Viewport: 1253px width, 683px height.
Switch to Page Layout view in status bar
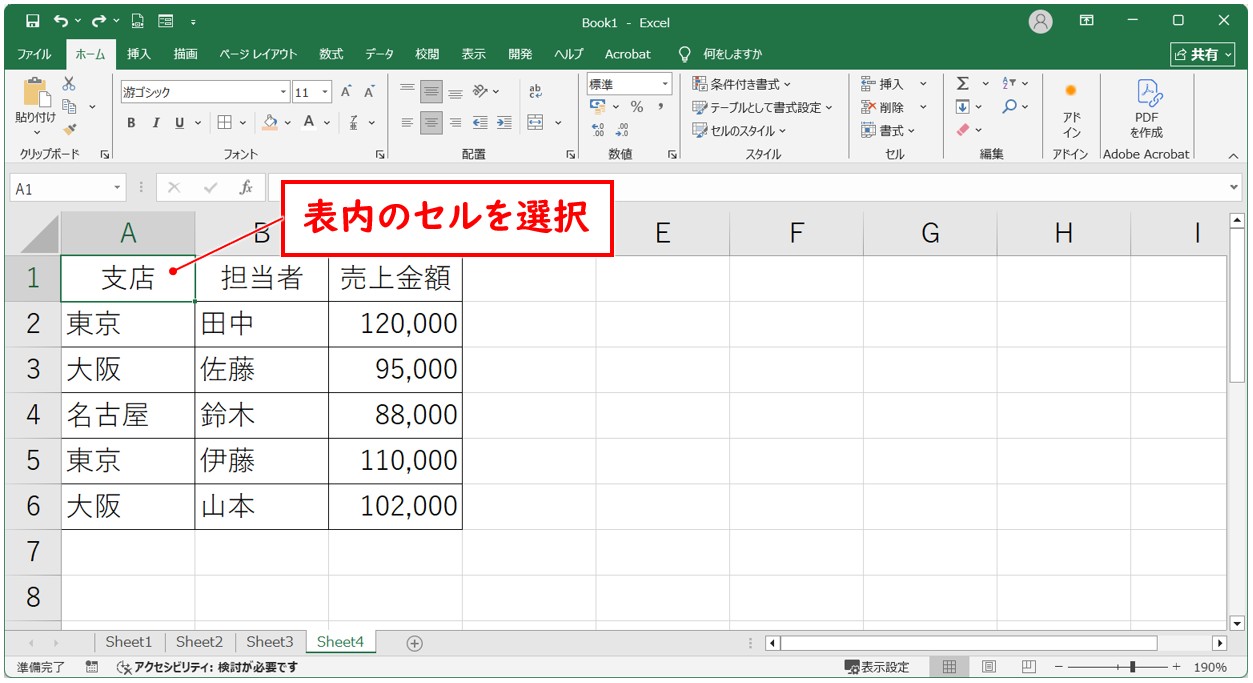(988, 667)
